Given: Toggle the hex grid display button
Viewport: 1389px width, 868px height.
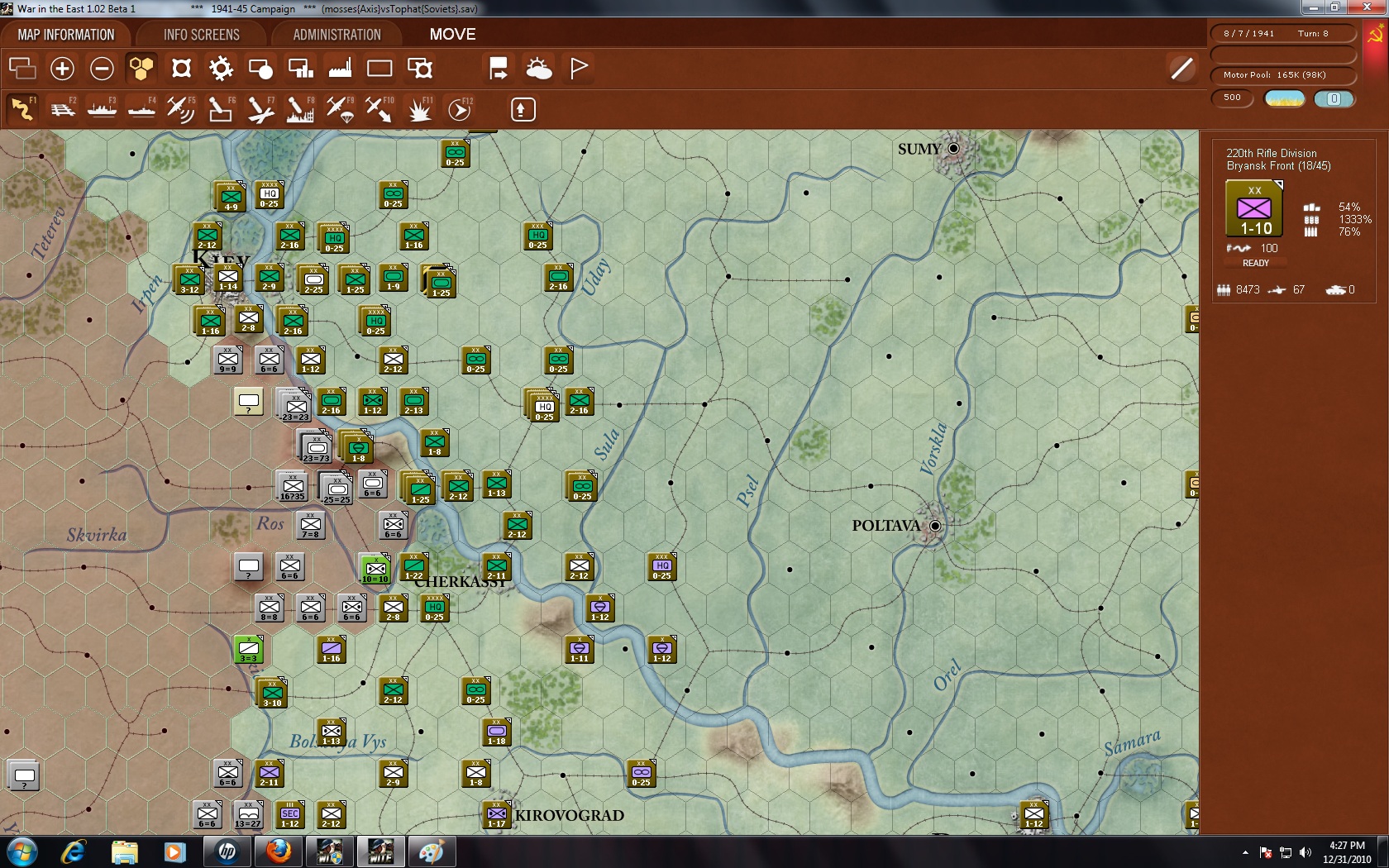Looking at the screenshot, I should 141,69.
